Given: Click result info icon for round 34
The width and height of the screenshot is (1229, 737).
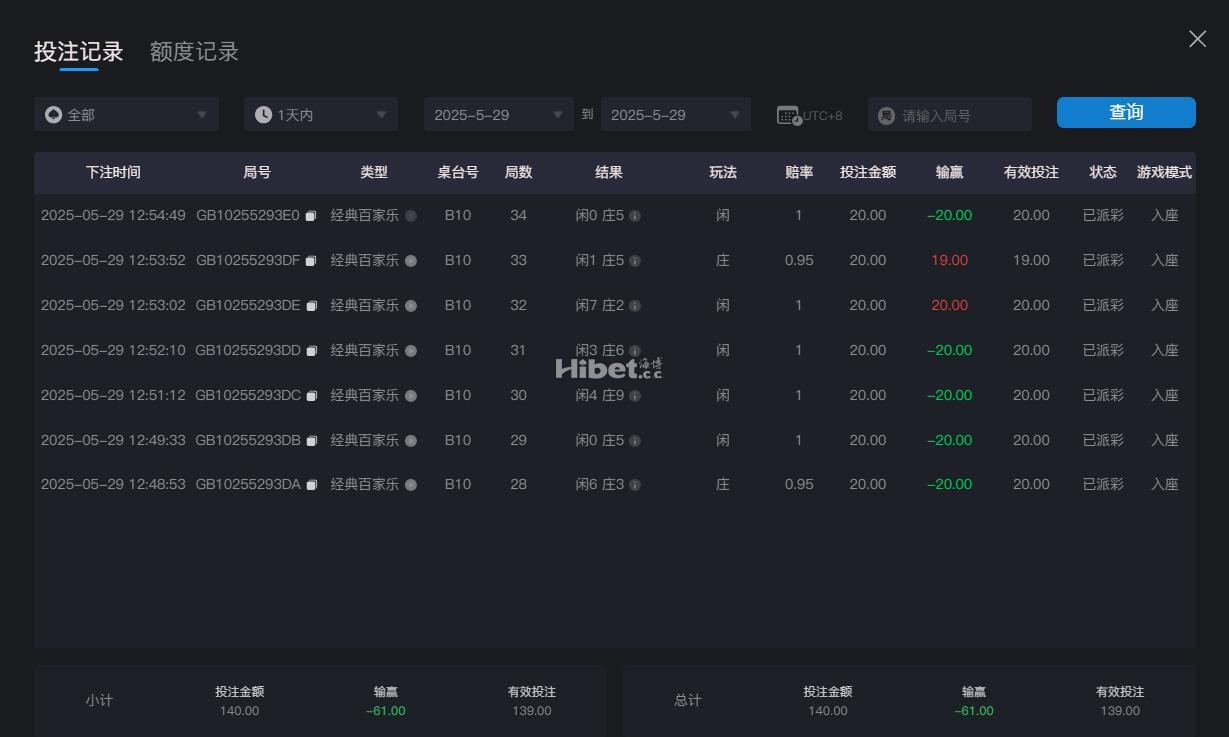Looking at the screenshot, I should point(635,216).
